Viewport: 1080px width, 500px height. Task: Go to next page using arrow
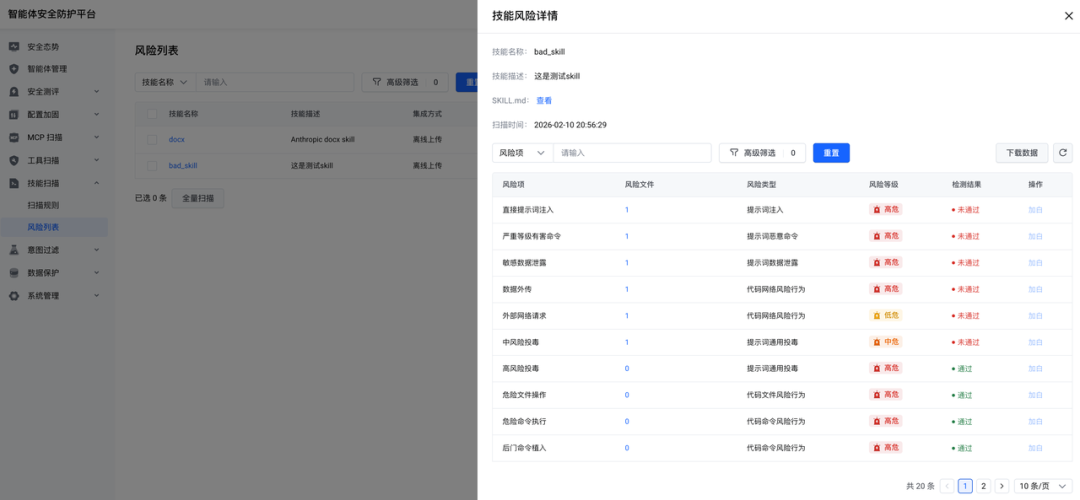coord(1001,486)
